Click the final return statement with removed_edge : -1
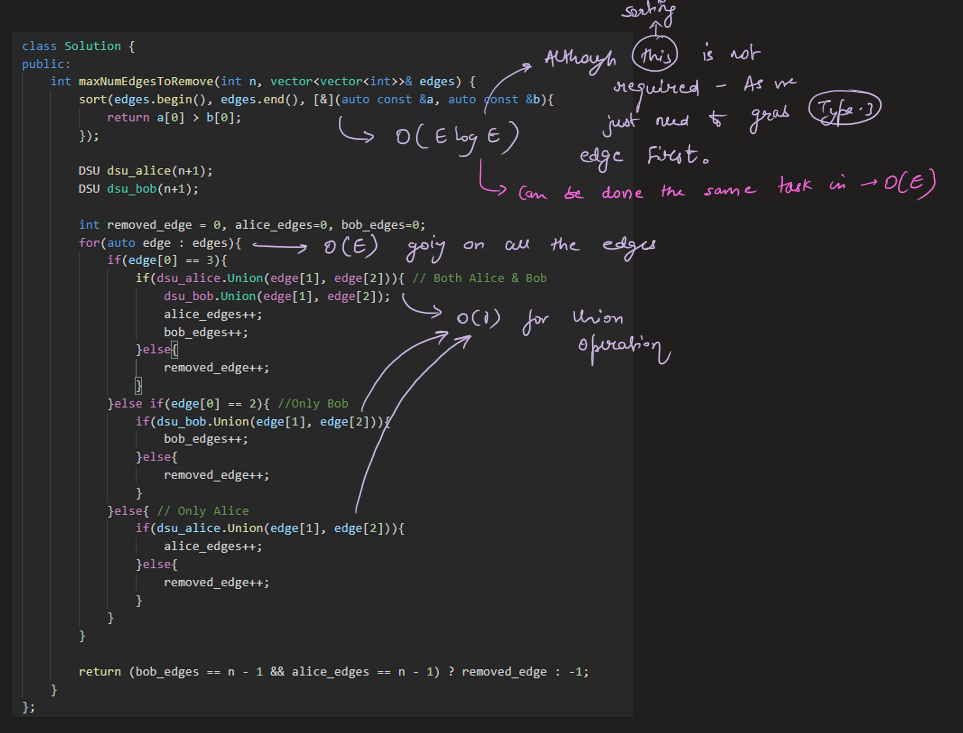 (x=333, y=672)
